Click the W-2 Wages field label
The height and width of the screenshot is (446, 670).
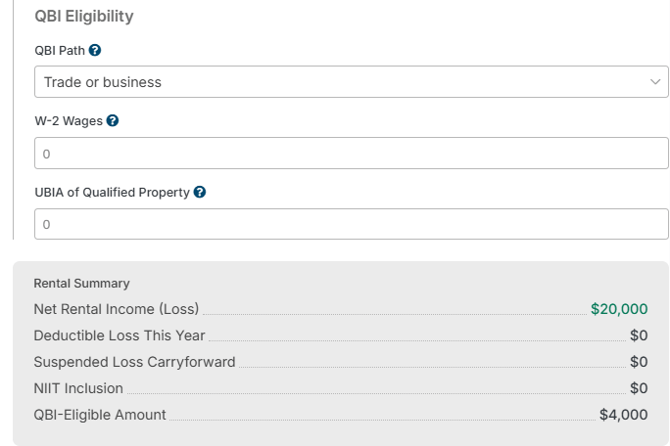click(x=68, y=121)
